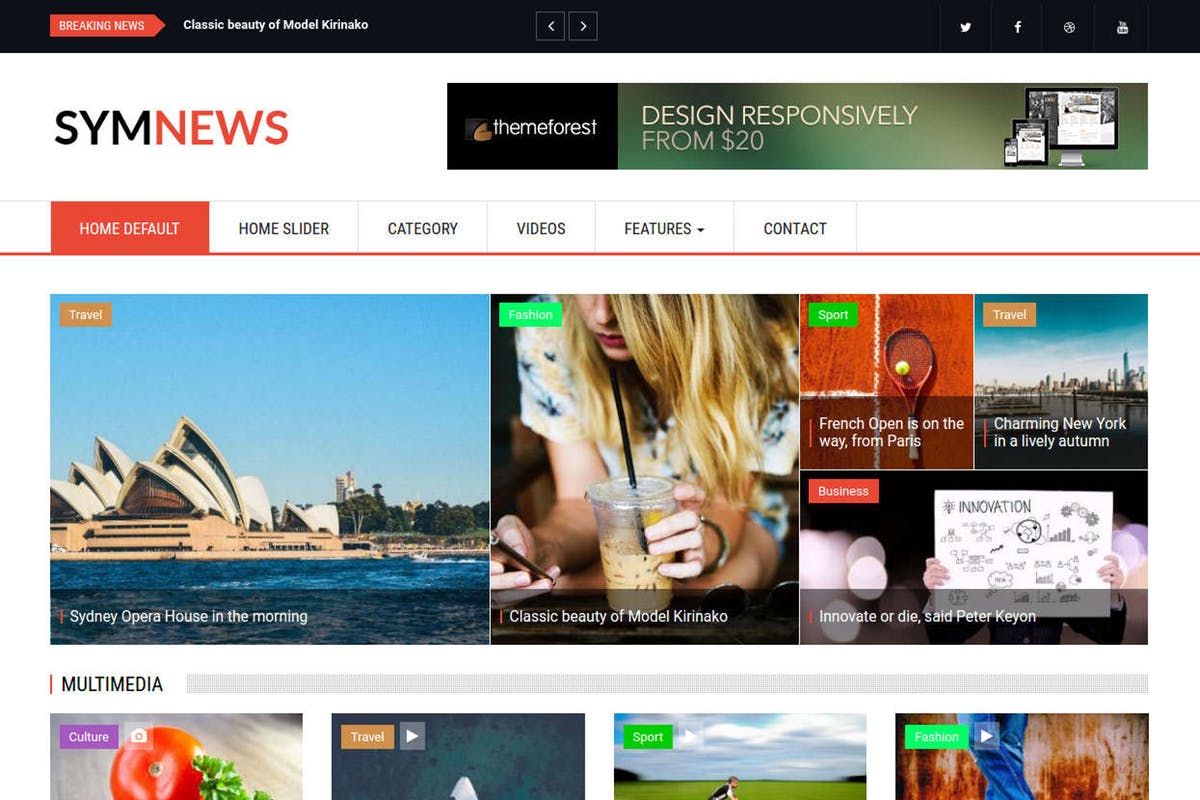
Task: Click the Facebook icon in top bar
Action: click(x=1017, y=27)
